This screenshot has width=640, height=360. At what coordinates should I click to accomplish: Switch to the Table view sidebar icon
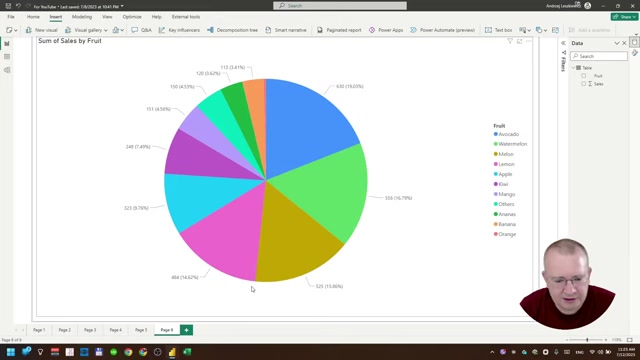tap(7, 57)
